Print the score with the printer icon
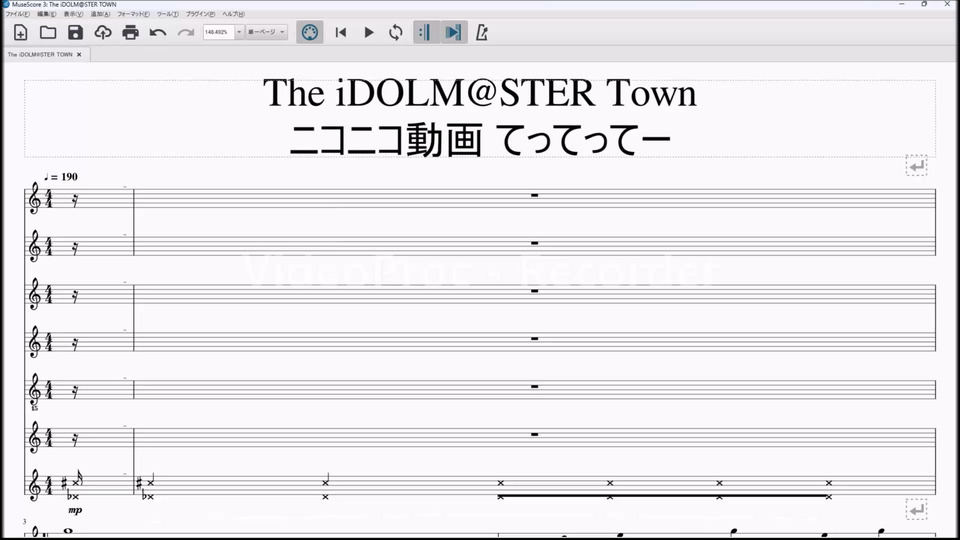 tap(130, 32)
